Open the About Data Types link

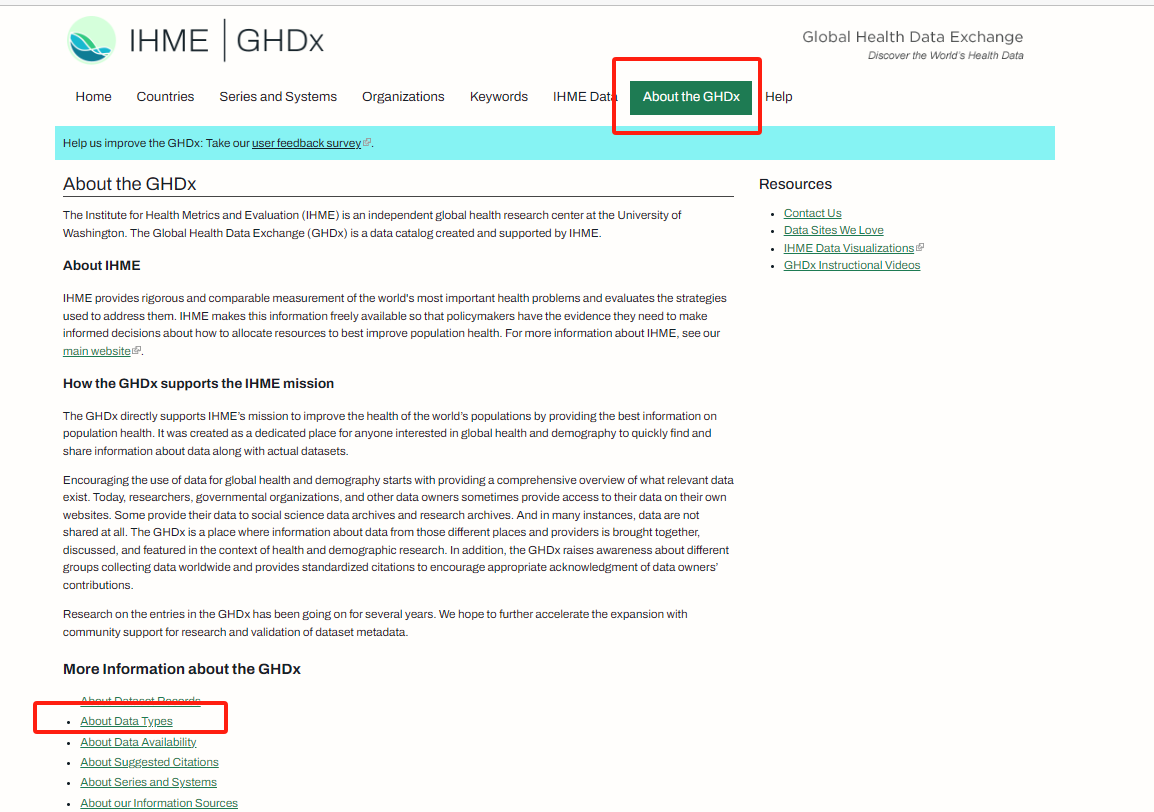[127, 721]
